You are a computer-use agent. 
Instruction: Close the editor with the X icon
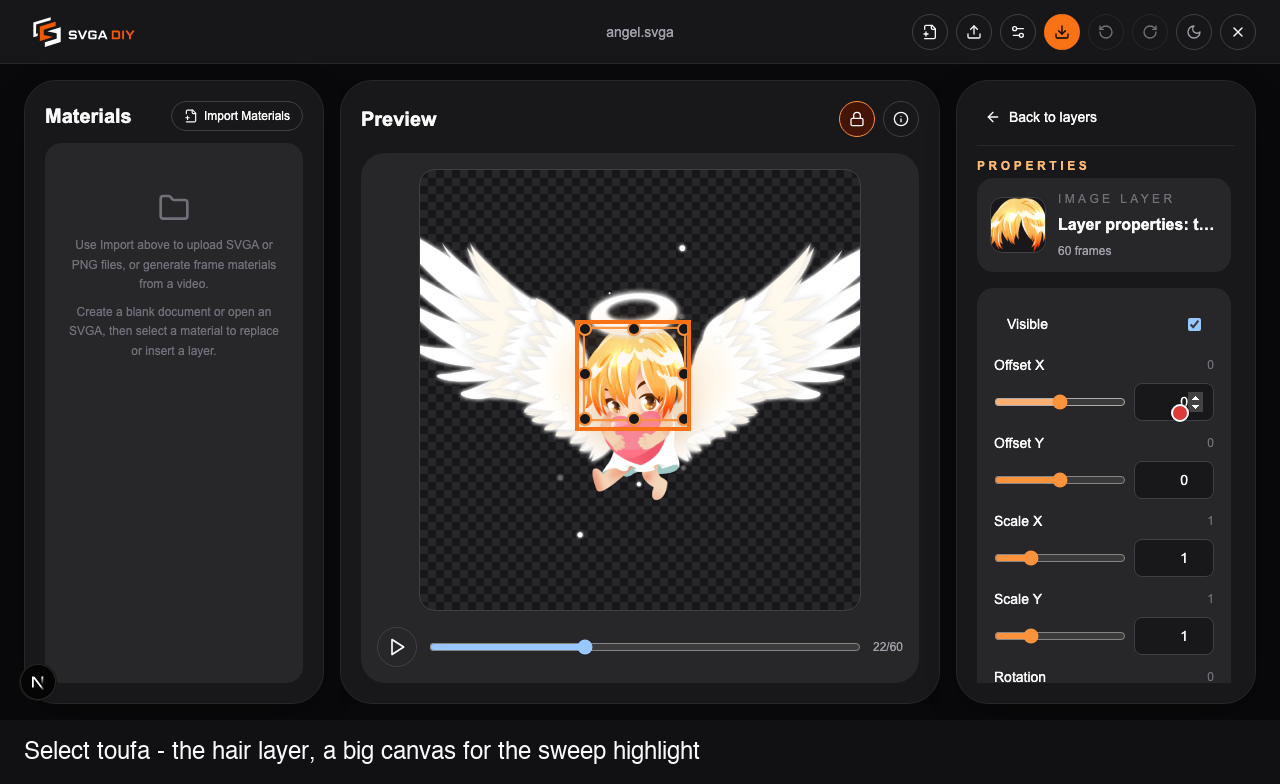pyautogui.click(x=1238, y=32)
